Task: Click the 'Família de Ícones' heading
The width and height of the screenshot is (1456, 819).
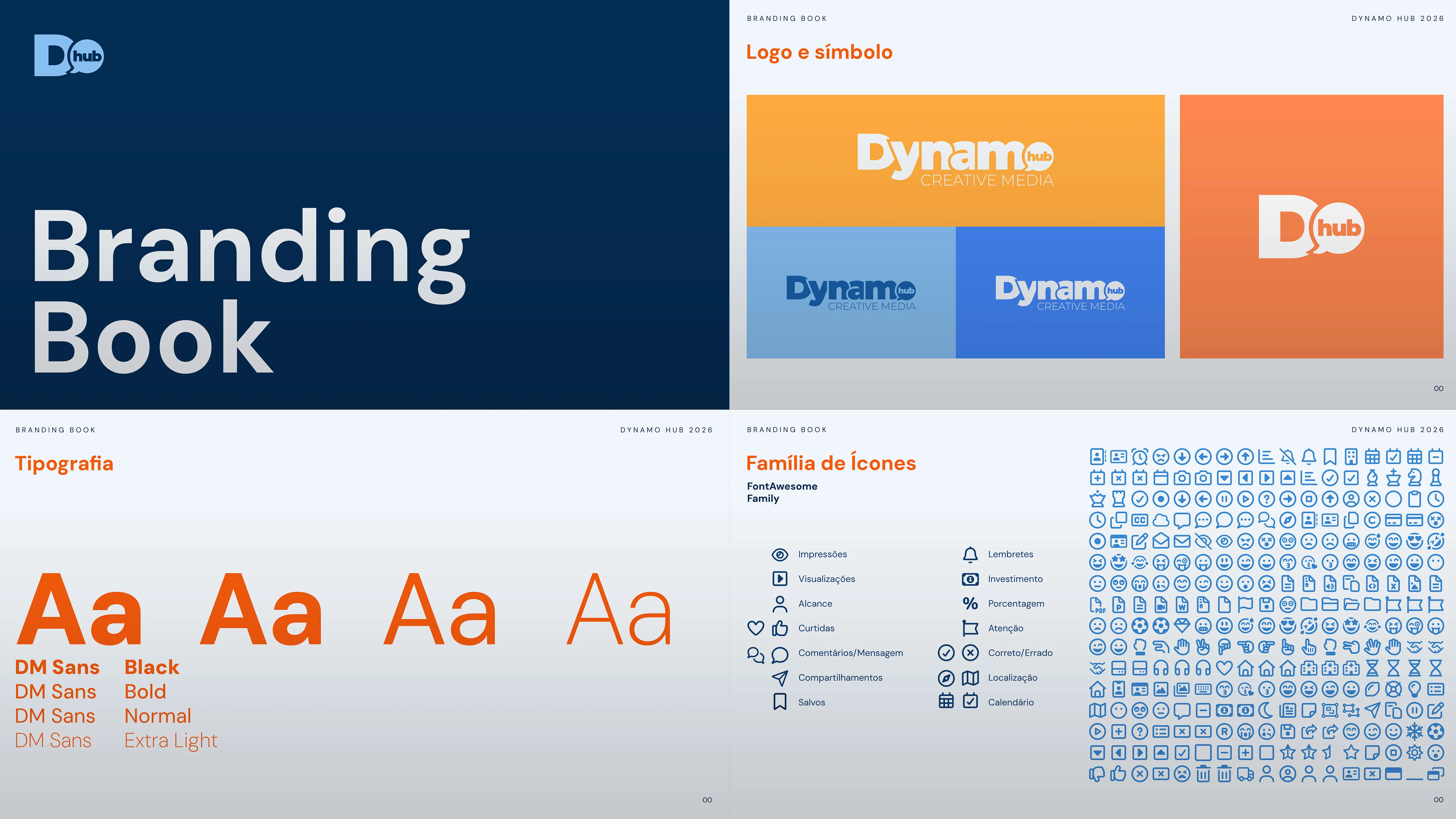Action: point(831,463)
